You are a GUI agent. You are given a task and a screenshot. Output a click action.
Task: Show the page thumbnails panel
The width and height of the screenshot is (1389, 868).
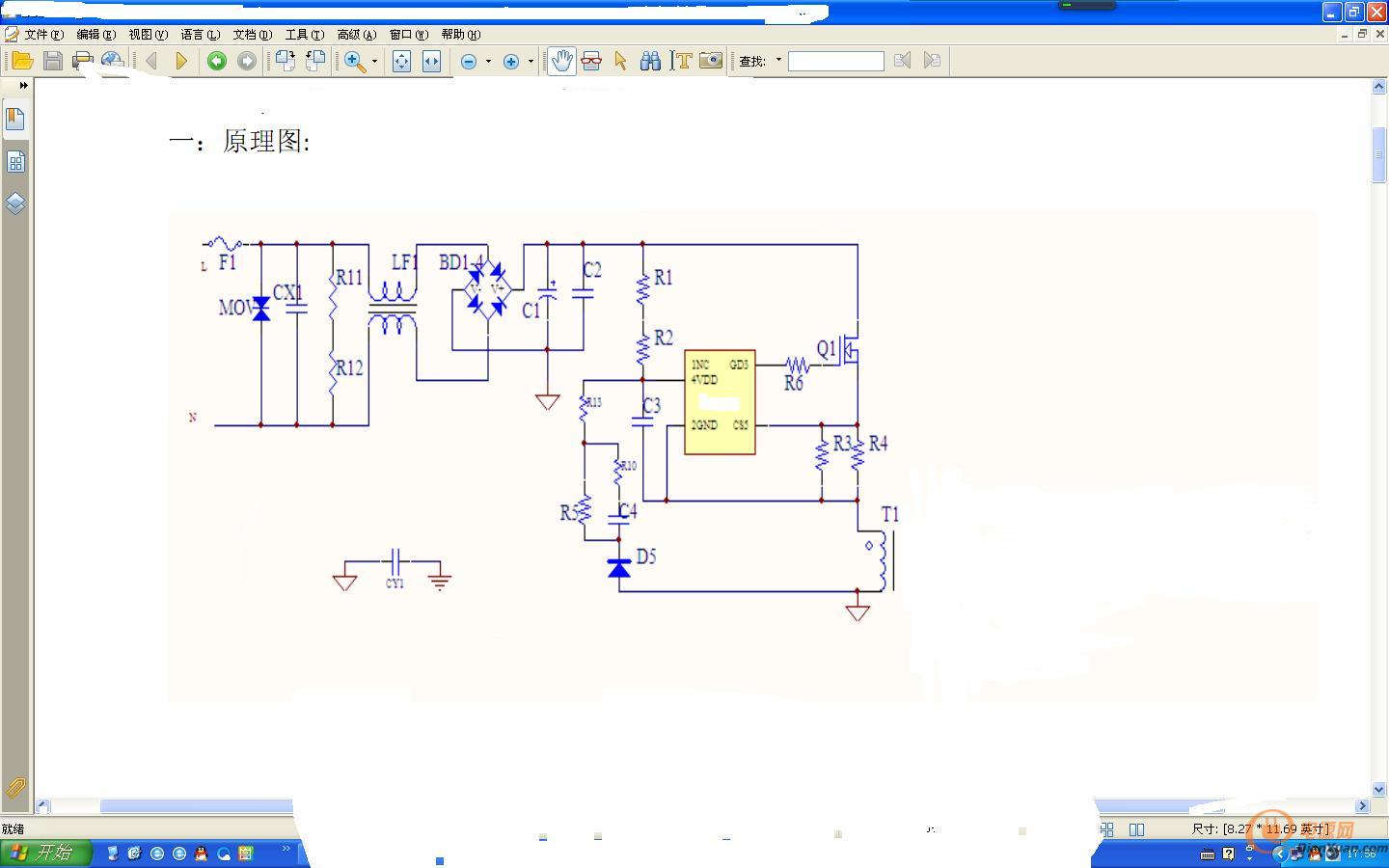(x=15, y=161)
